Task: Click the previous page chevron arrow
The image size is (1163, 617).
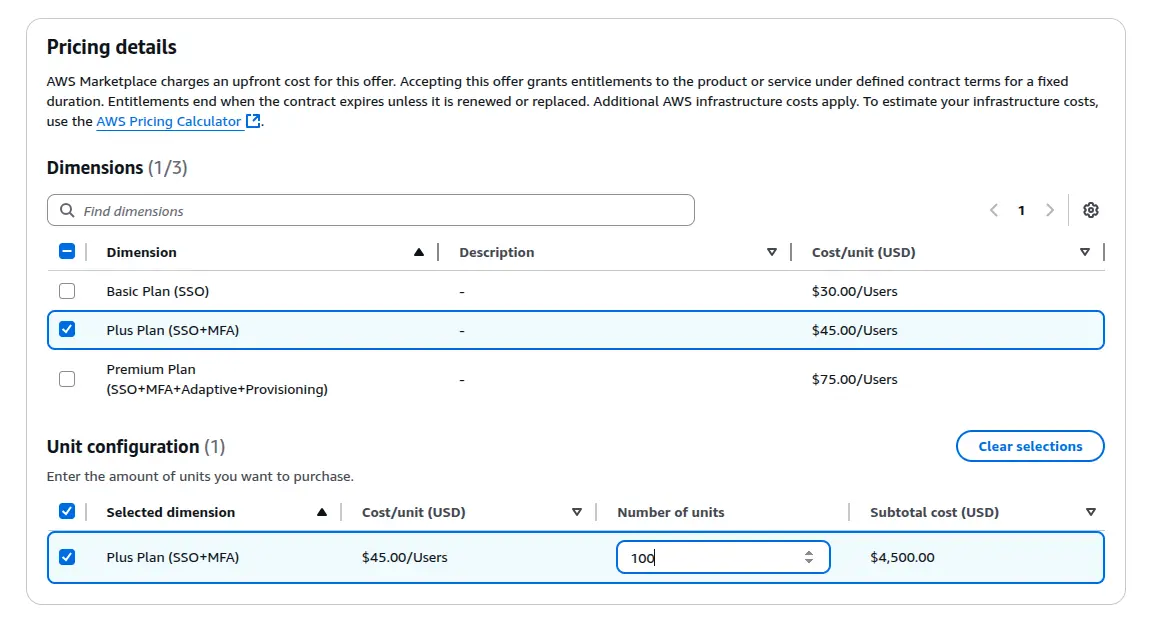Action: click(x=993, y=210)
